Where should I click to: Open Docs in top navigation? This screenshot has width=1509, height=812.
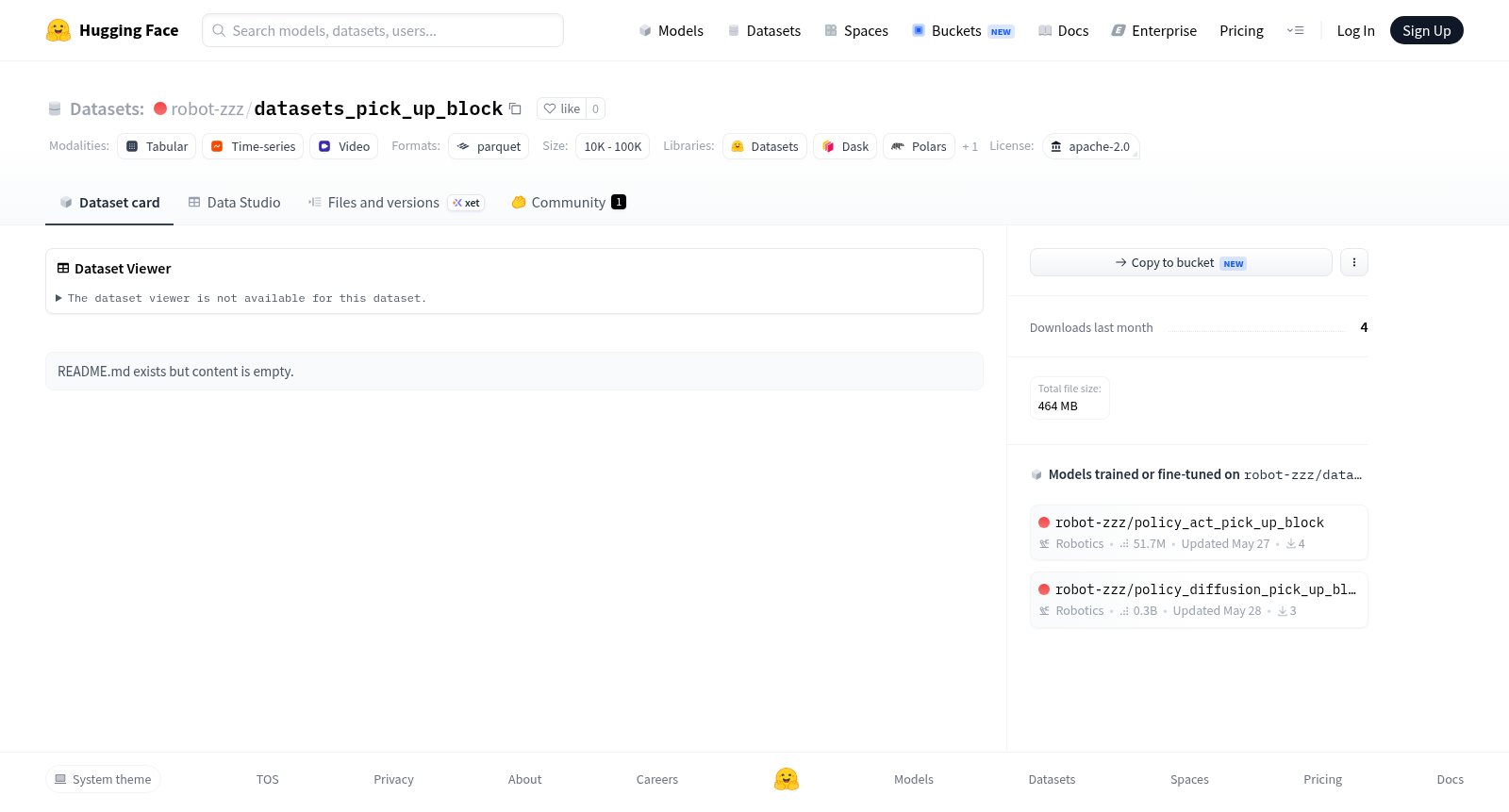pos(1063,30)
